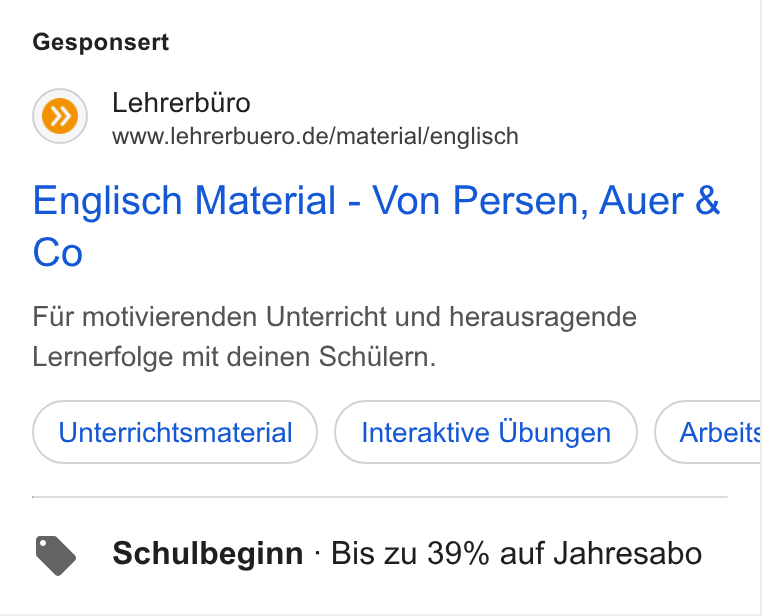Screen dimensions: 762x616
Task: Open the Bis zu 39% auf Jahresabo offer
Action: click(517, 553)
